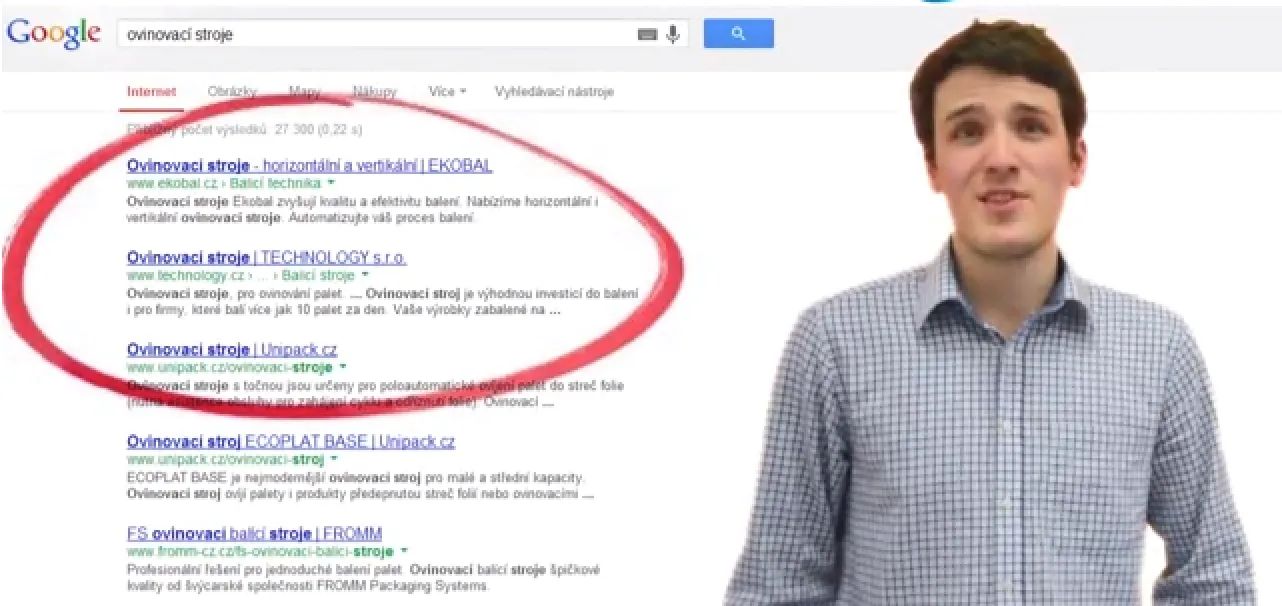The height and width of the screenshot is (606, 1282).
Task: Expand arrow next to www.ekobal.cz URL
Action: (x=331, y=184)
